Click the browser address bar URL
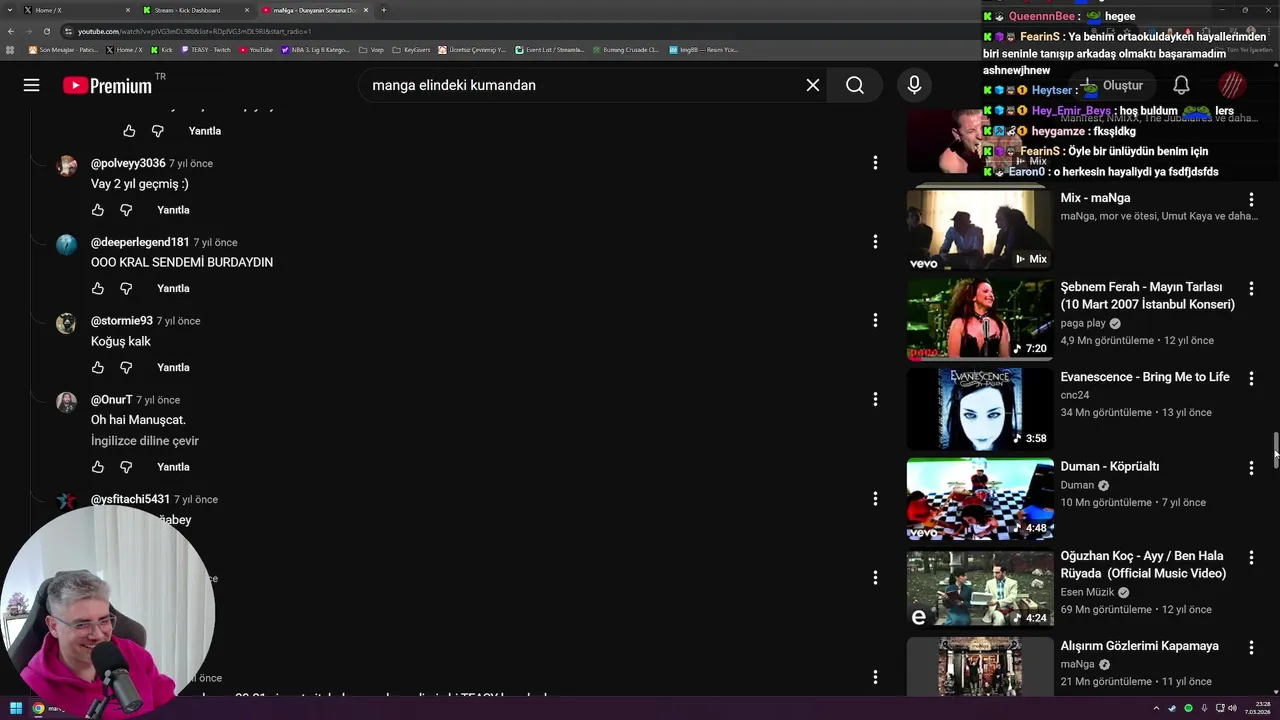Image resolution: width=1280 pixels, height=720 pixels. tap(195, 31)
